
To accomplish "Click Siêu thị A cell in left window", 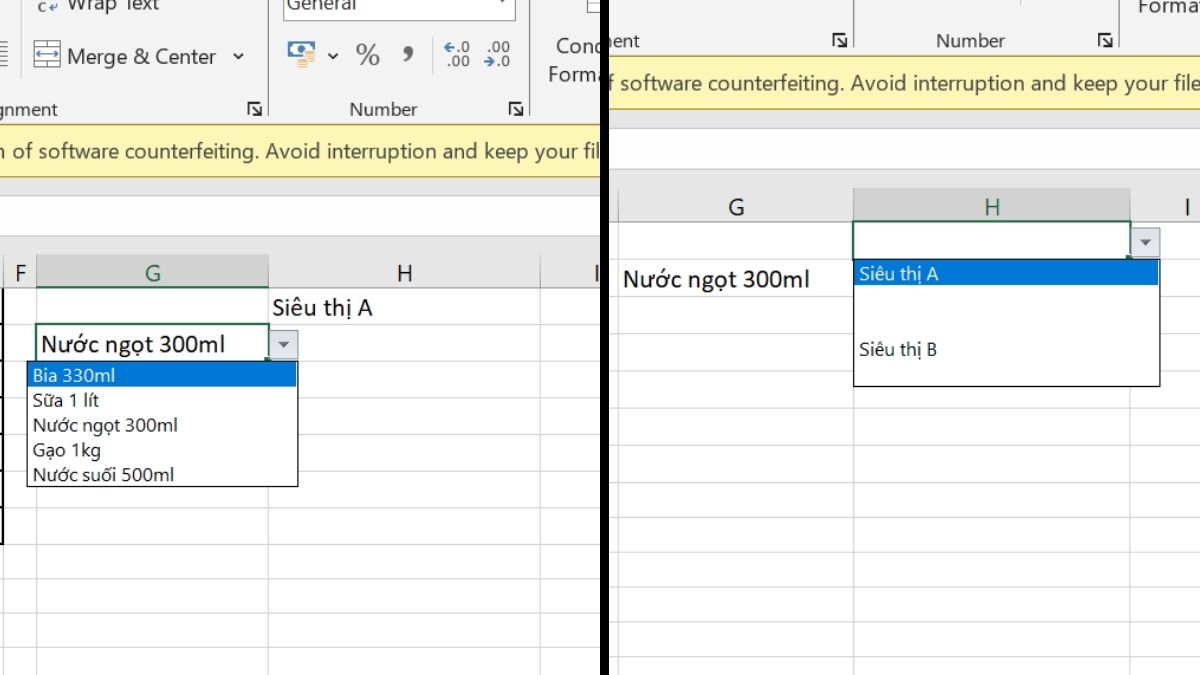I will [404, 308].
